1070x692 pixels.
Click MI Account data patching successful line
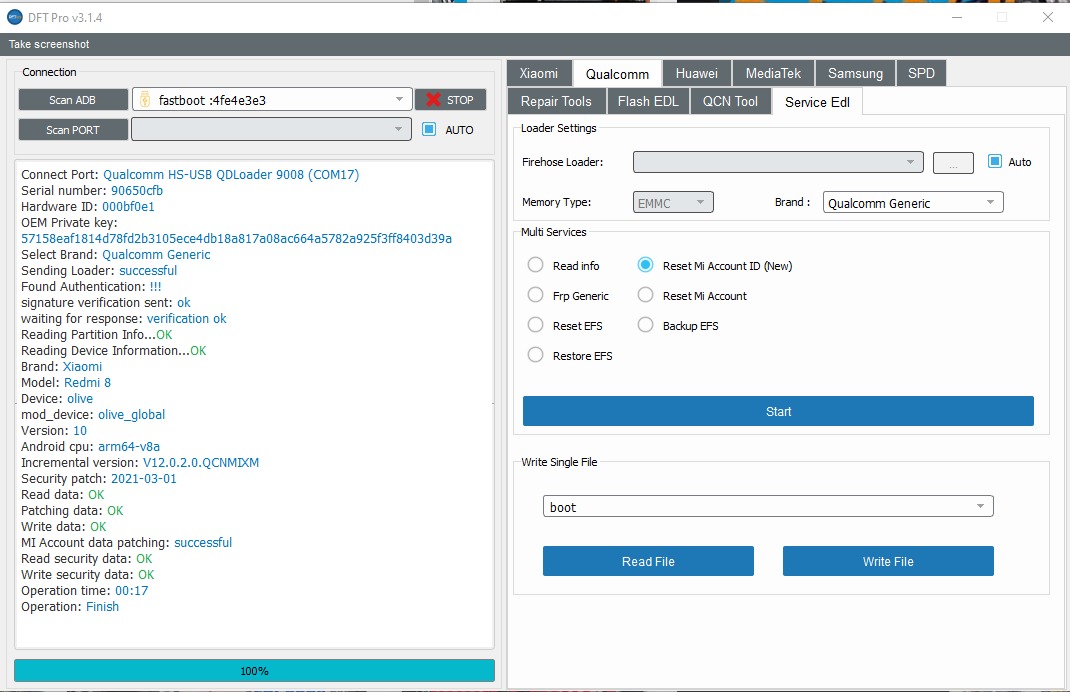click(126, 543)
